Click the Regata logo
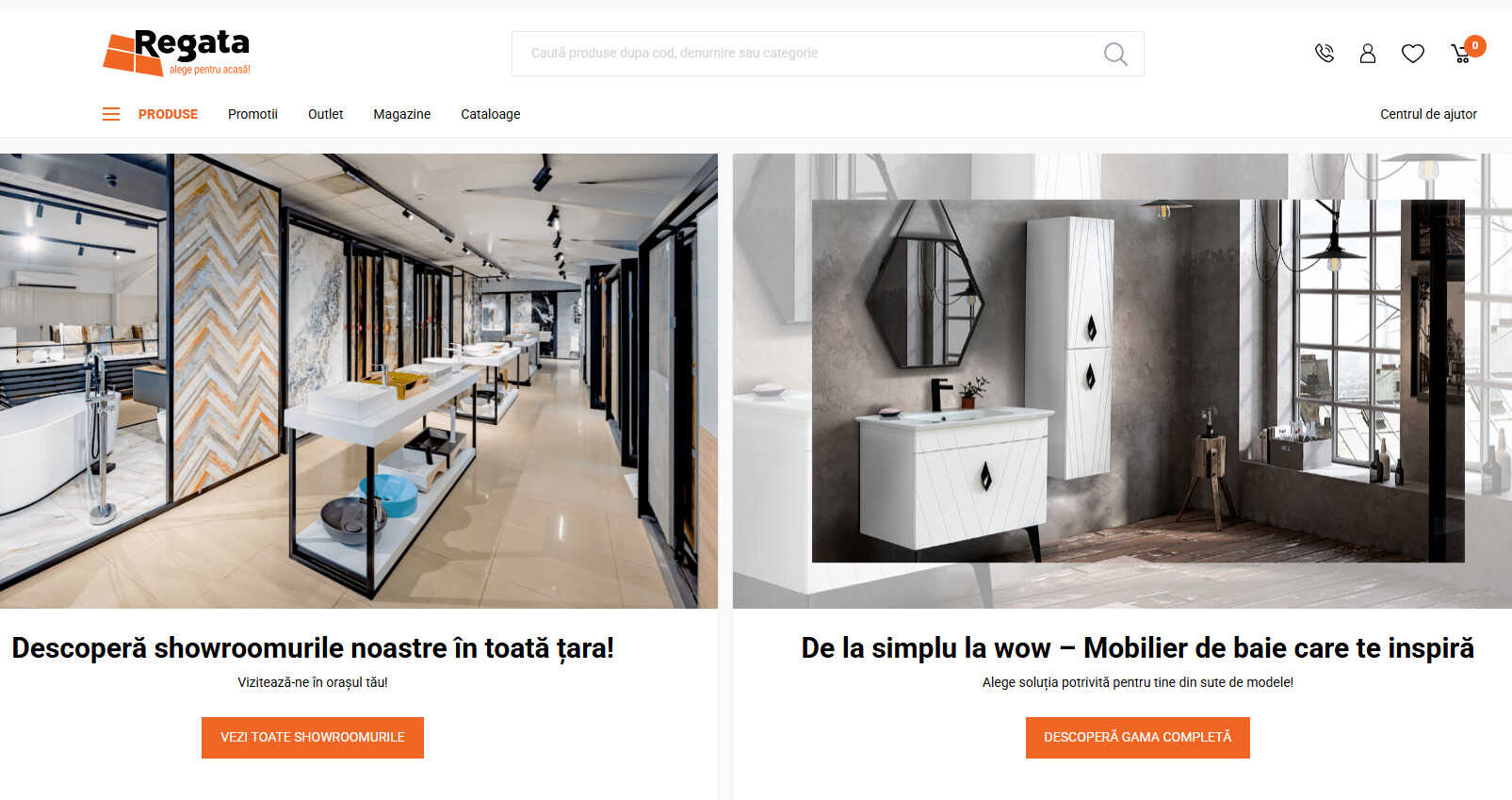Image resolution: width=1512 pixels, height=800 pixels. click(176, 52)
